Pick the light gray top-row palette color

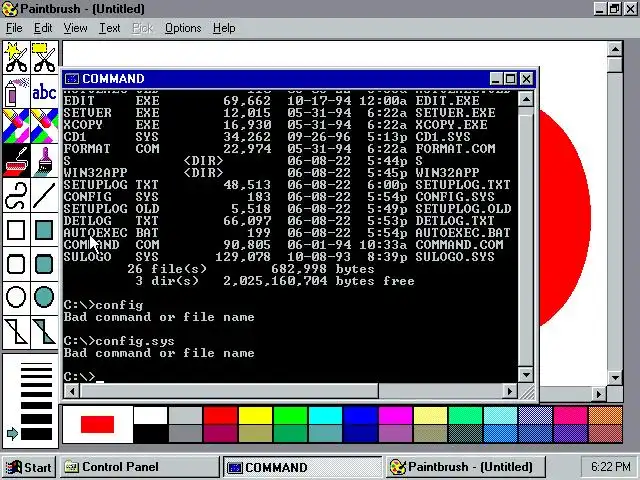click(186, 416)
